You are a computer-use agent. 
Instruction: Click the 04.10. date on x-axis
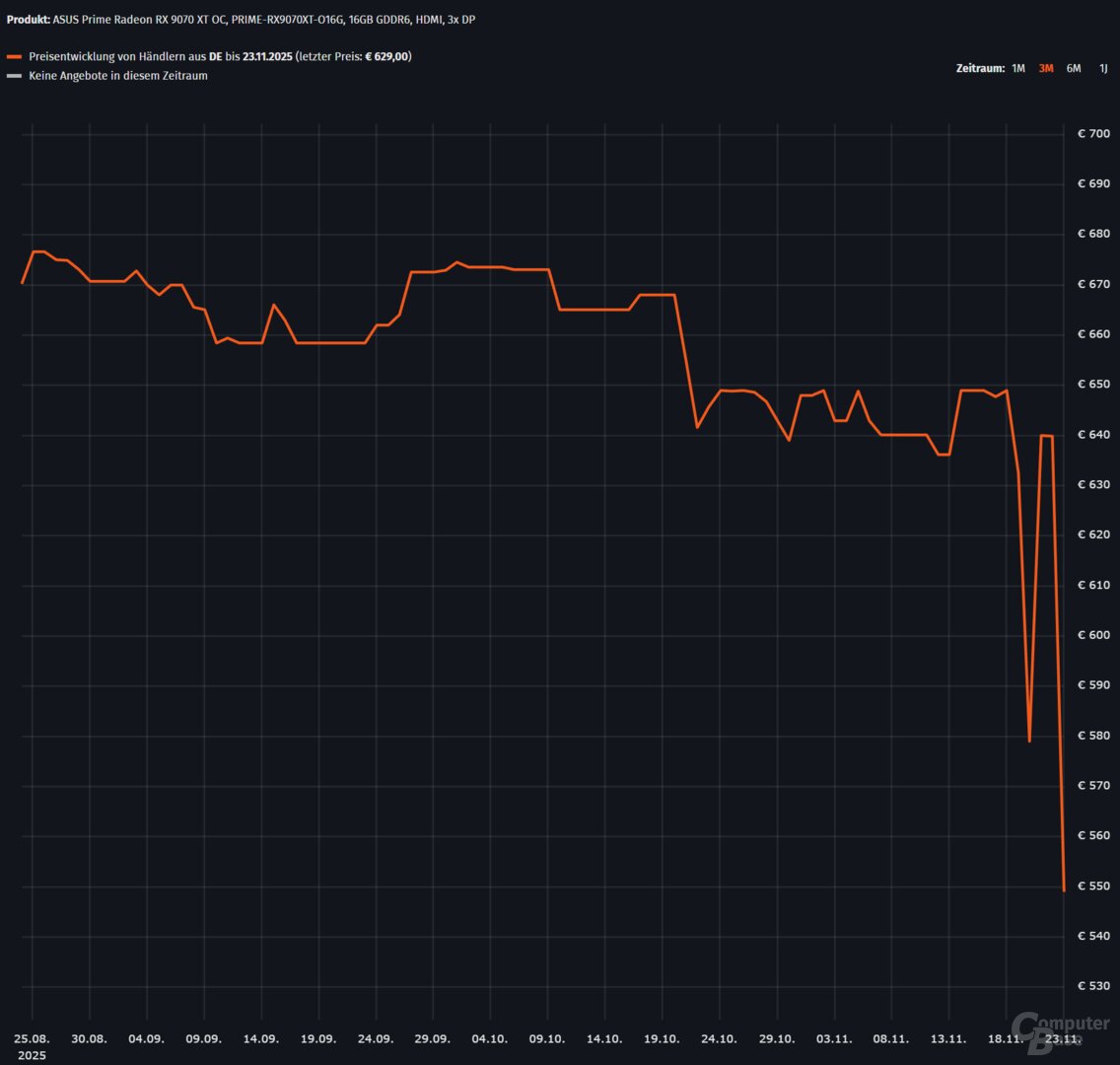point(490,1038)
